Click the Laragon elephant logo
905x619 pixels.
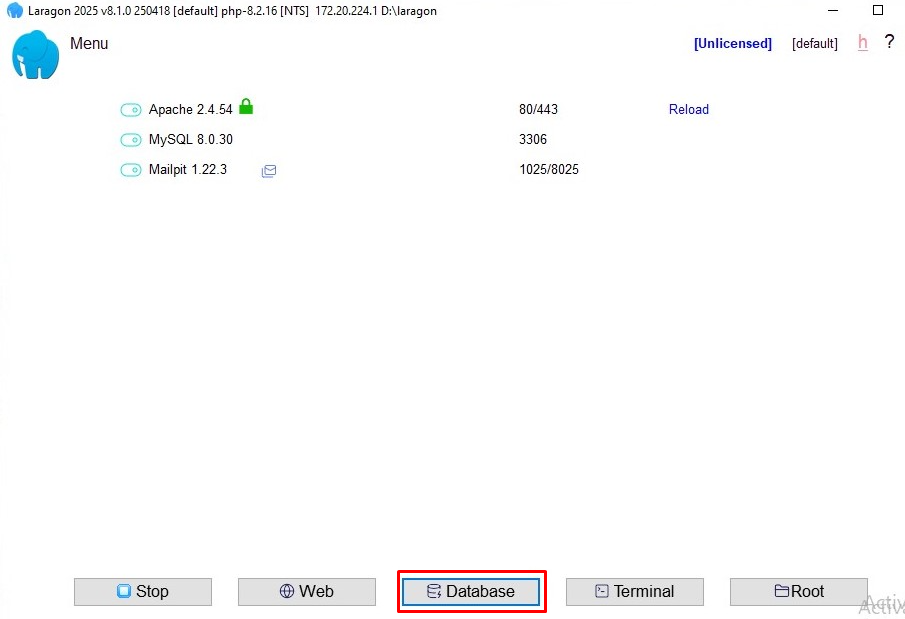[x=36, y=55]
